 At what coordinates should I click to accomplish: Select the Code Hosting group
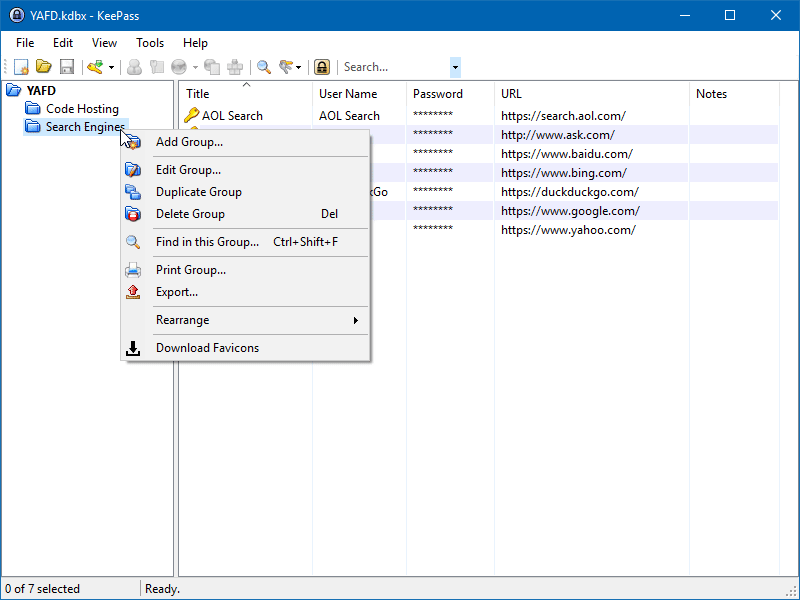[82, 109]
